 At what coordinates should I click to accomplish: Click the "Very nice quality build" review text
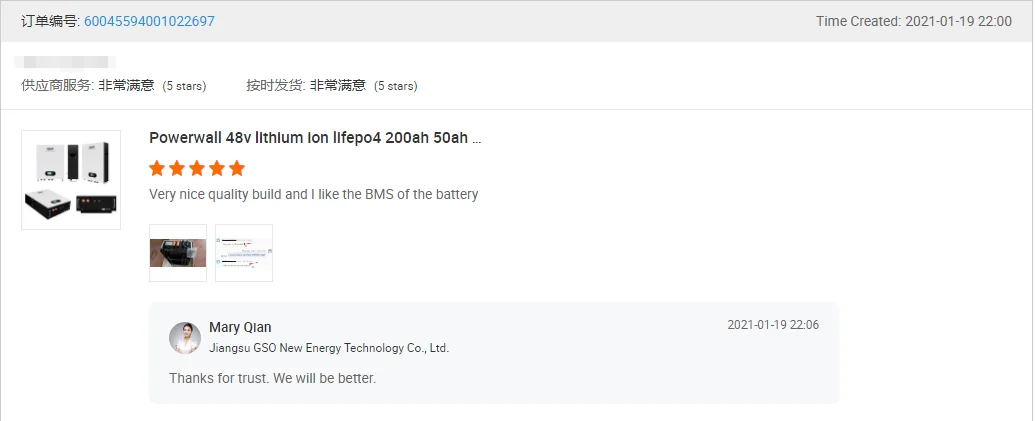point(313,194)
